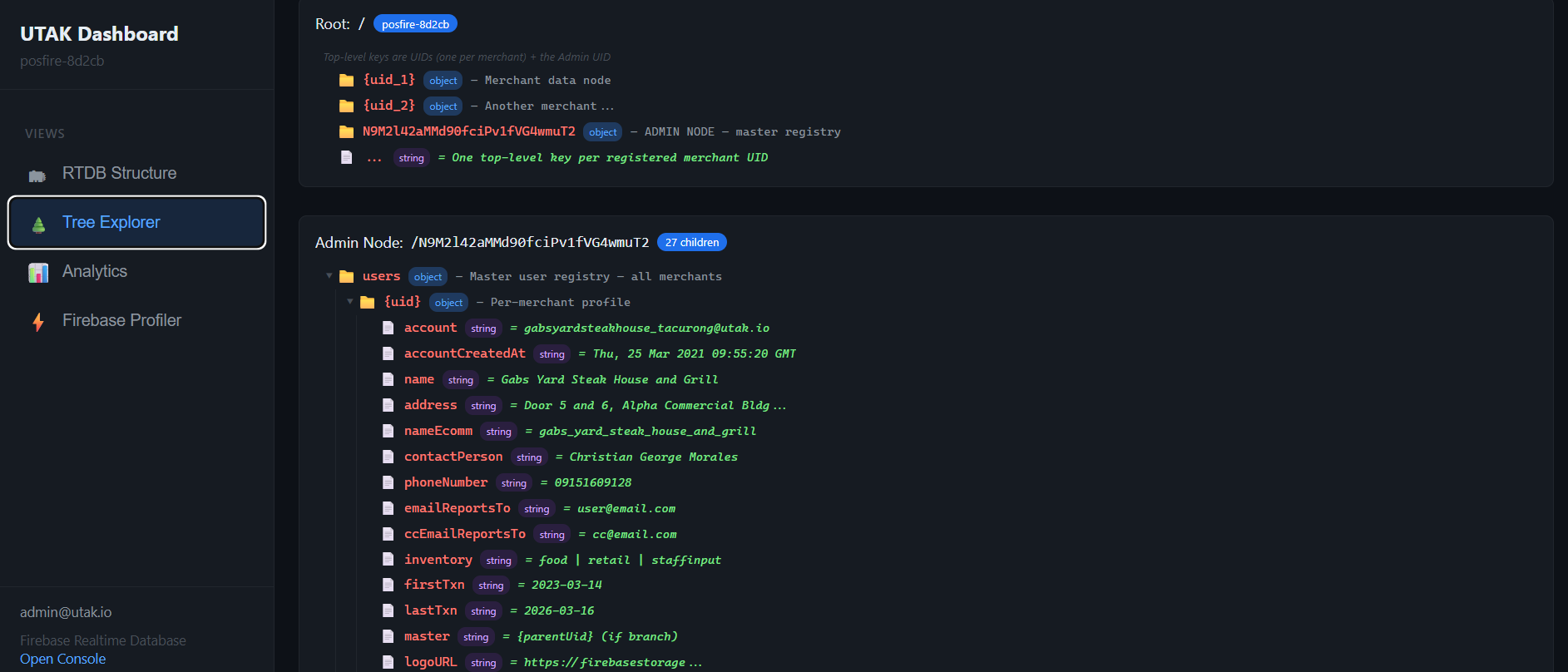
Task: Collapse the {uid} per-merchant profile arrow
Action: pyautogui.click(x=350, y=302)
